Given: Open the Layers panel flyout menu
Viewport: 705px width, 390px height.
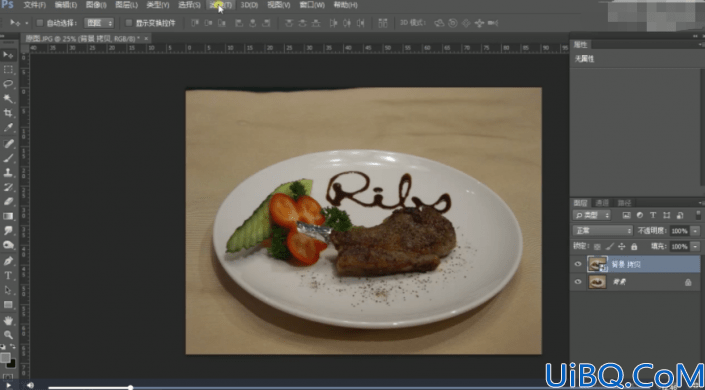Looking at the screenshot, I should (x=701, y=203).
